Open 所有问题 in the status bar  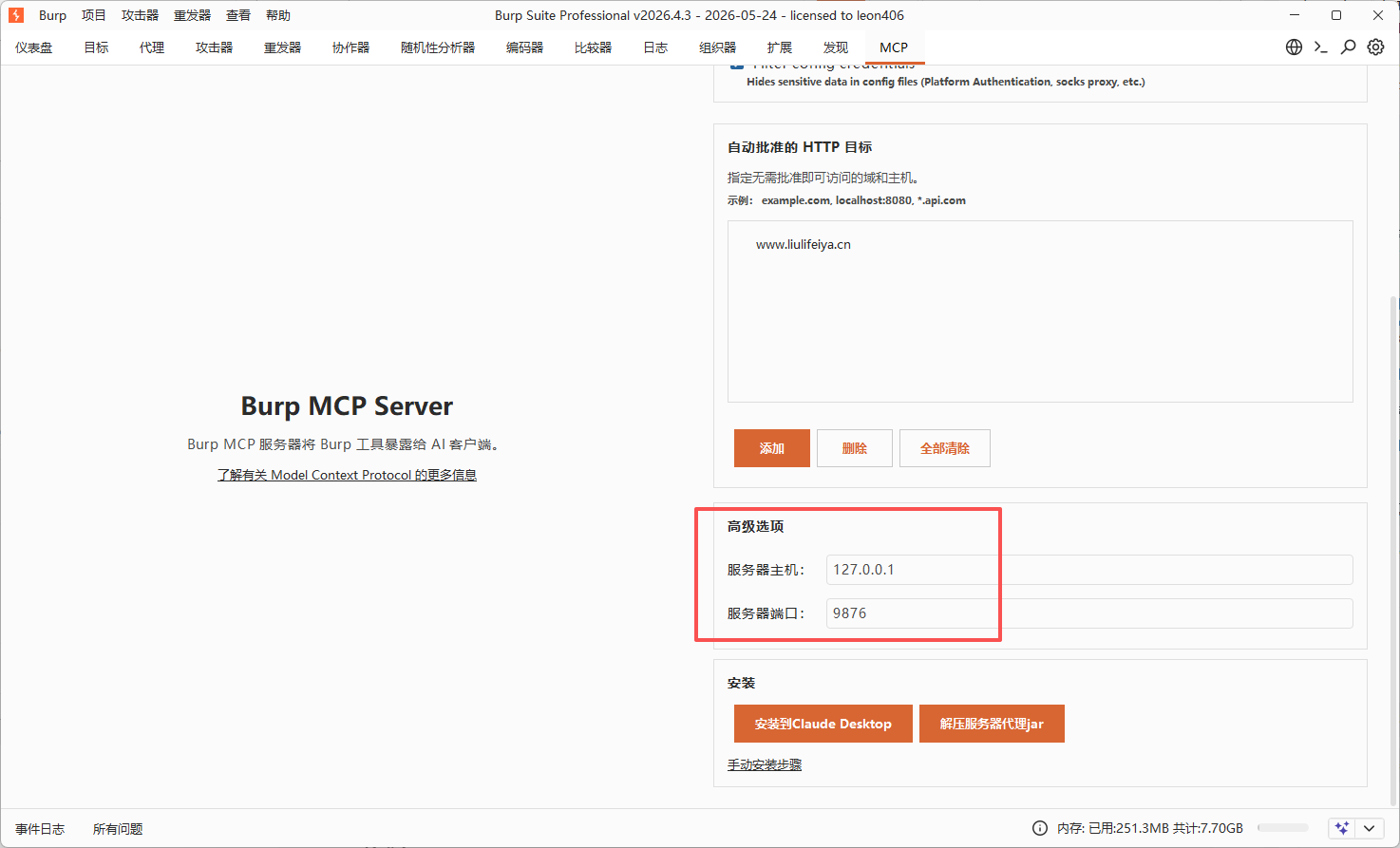pyautogui.click(x=118, y=829)
